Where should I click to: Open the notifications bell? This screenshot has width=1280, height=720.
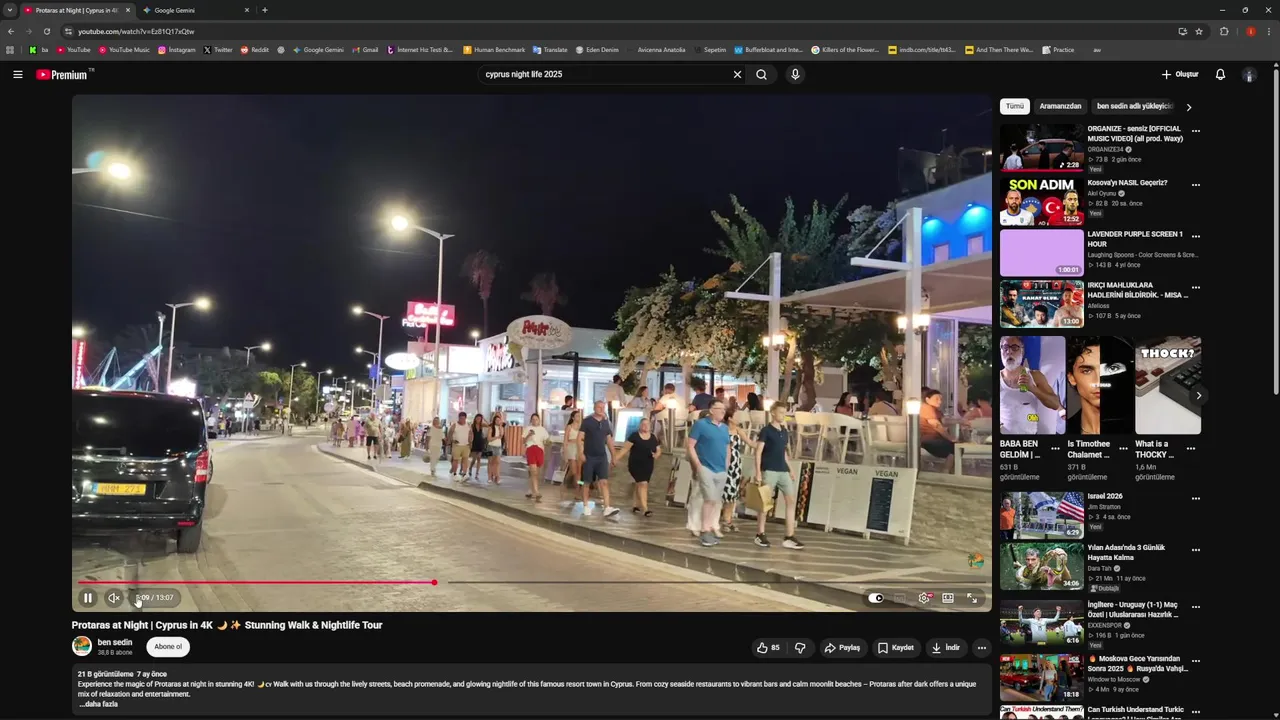tap(1220, 74)
